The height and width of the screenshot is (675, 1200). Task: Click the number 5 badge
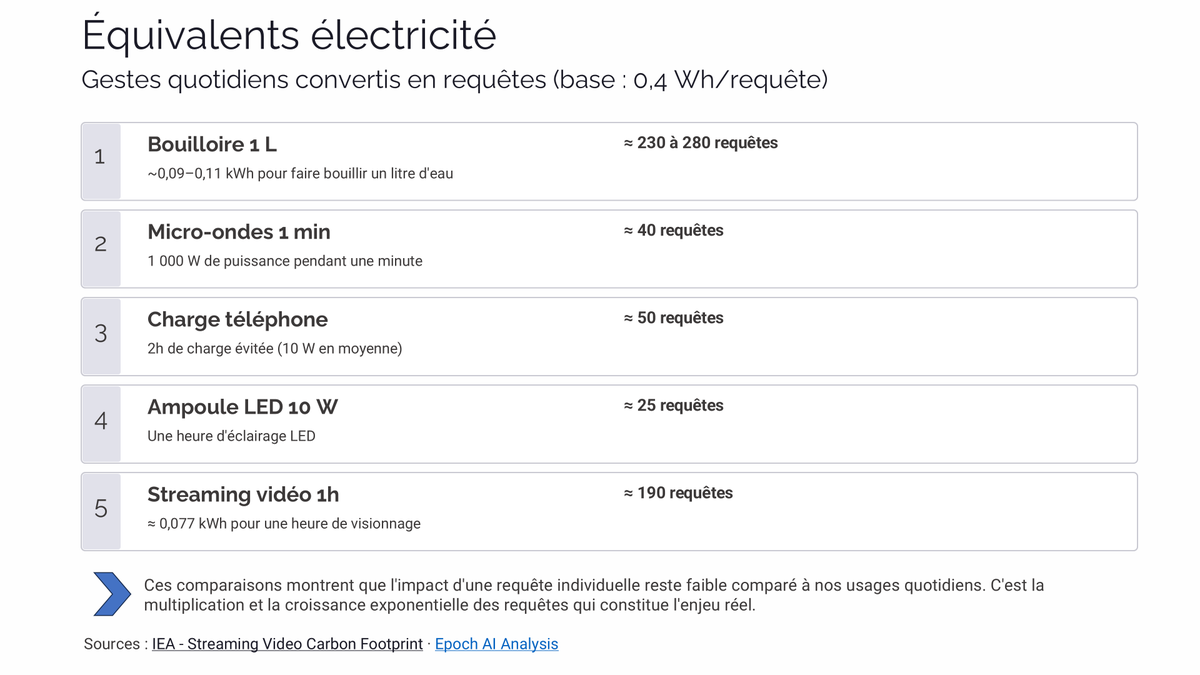pos(100,508)
